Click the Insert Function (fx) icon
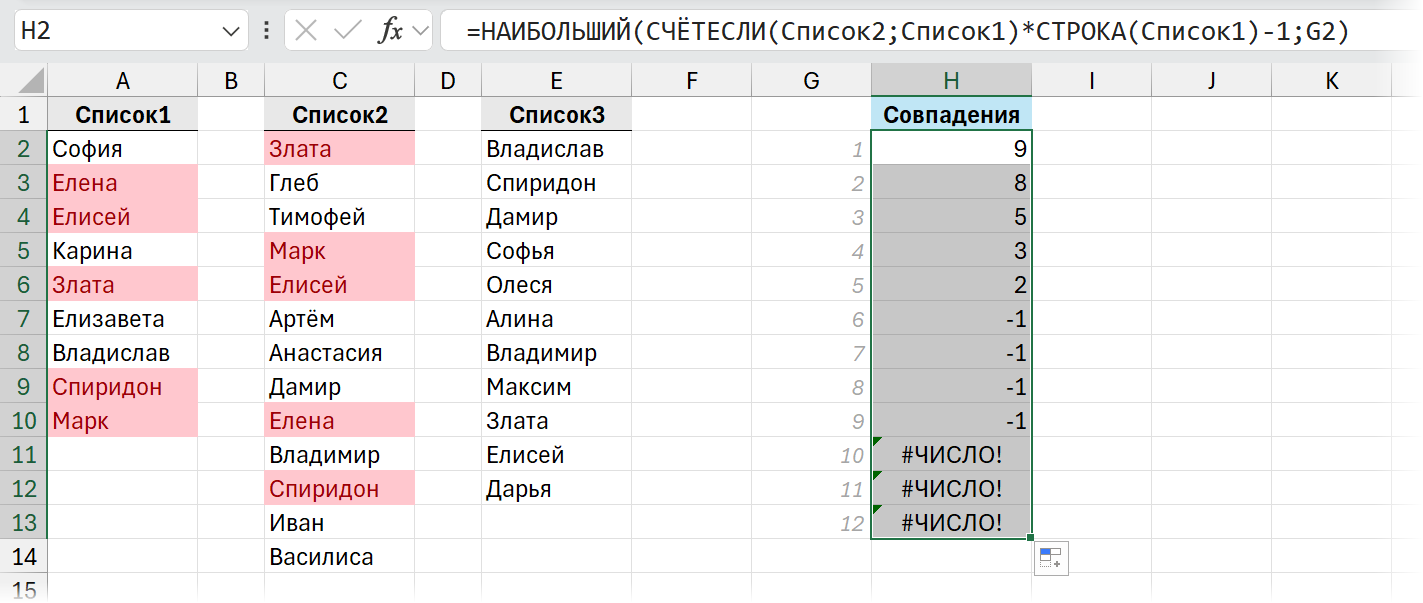 (x=390, y=30)
